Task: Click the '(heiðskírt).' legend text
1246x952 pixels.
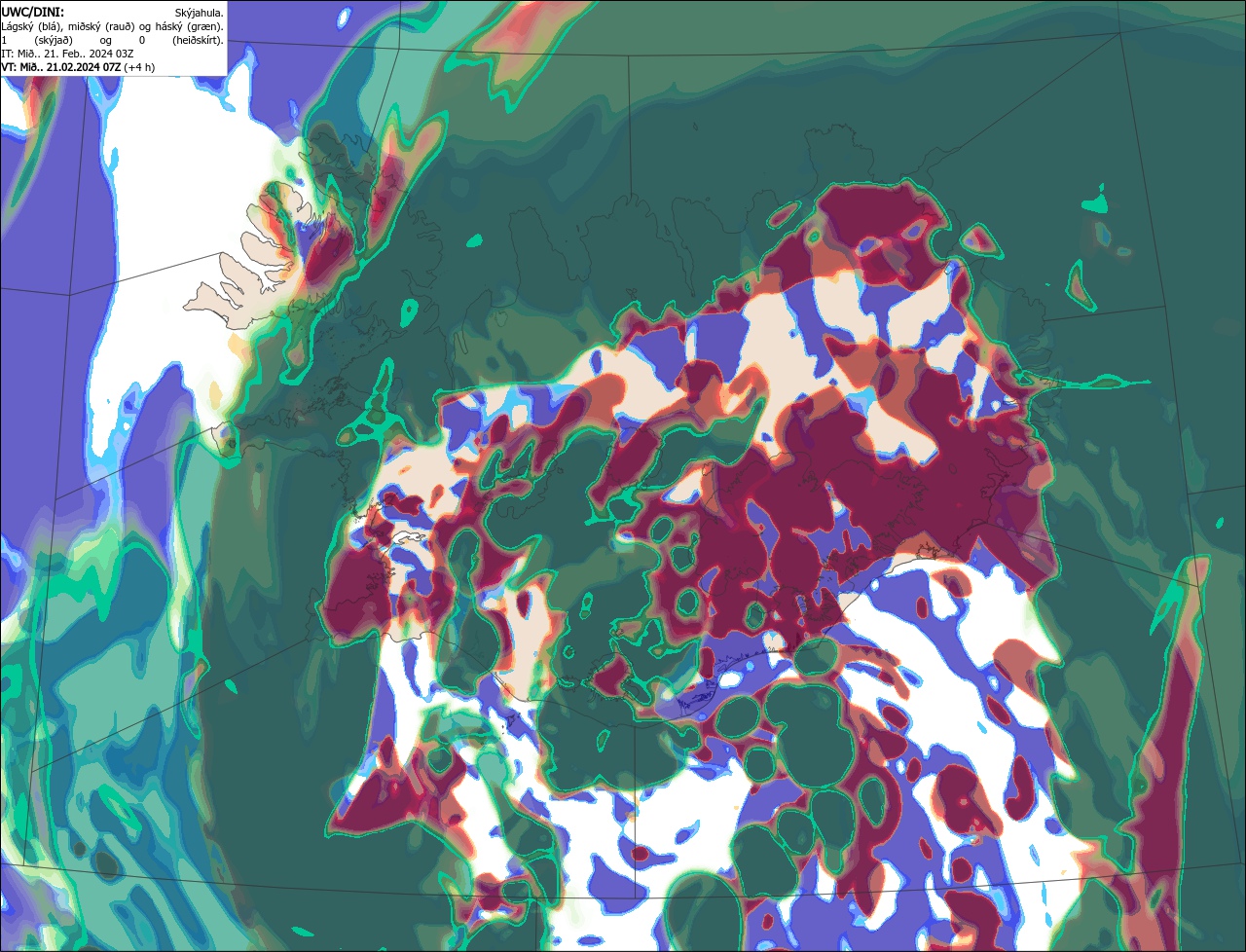Action: [199, 41]
